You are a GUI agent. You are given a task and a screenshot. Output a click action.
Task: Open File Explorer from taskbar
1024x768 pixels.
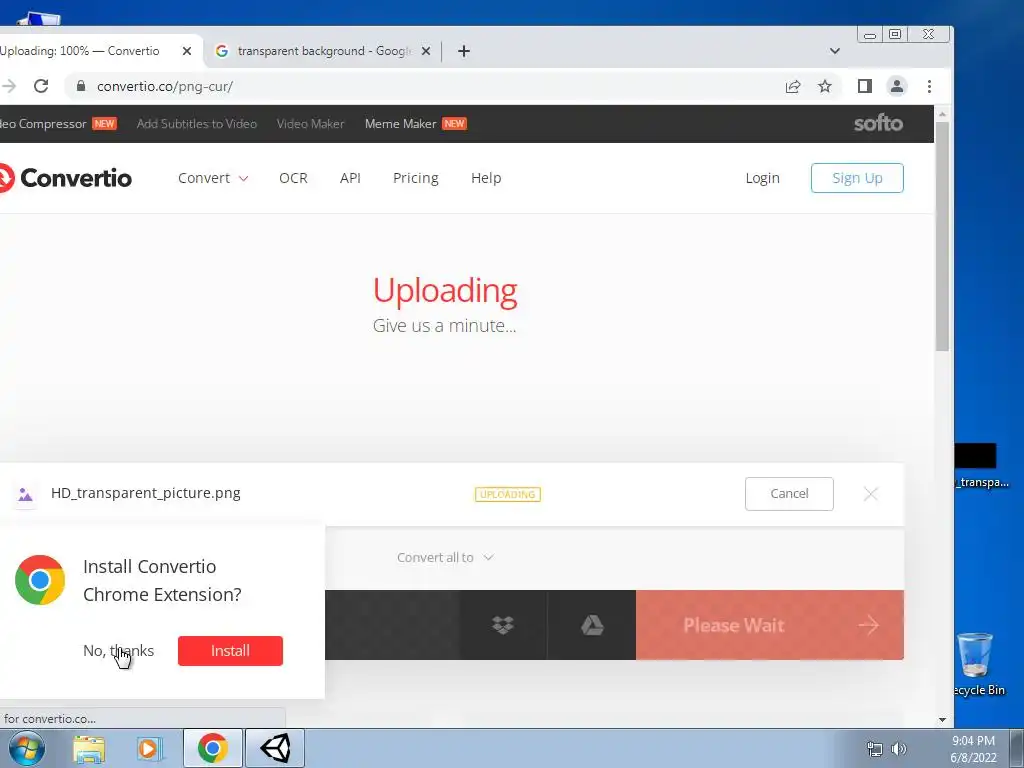coord(89,748)
